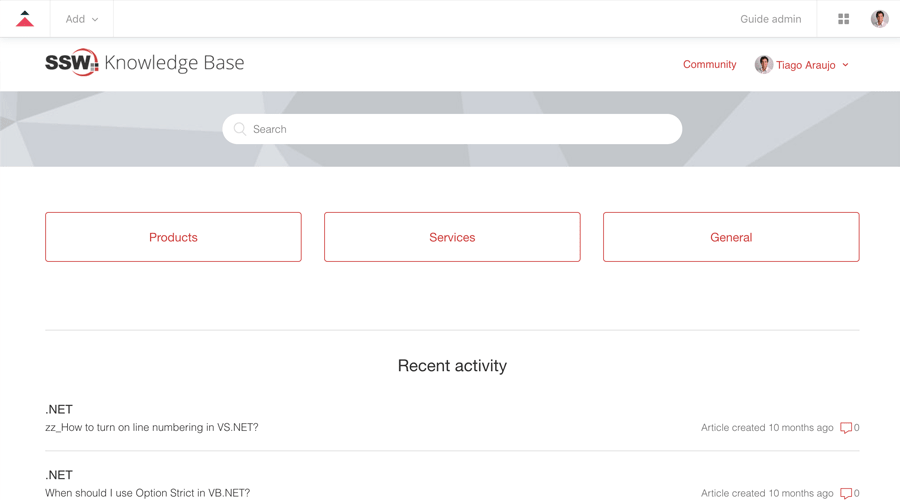Click comment icon for line numbering article
Screen dimensions: 900x500
click(845, 428)
